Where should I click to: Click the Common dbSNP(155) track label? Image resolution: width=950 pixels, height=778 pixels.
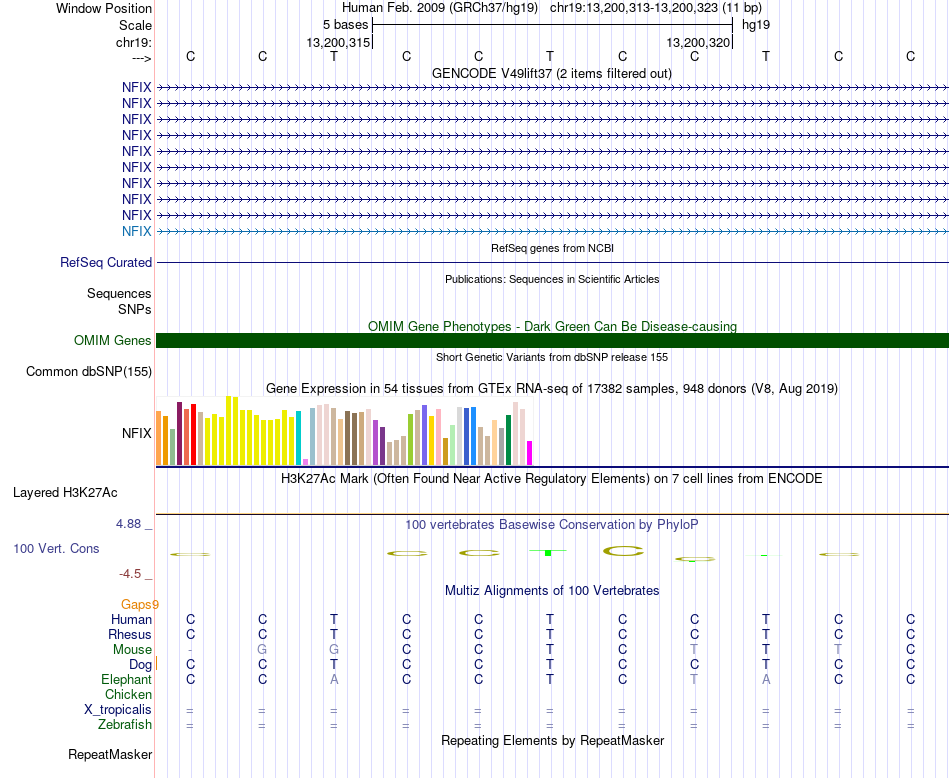point(88,371)
